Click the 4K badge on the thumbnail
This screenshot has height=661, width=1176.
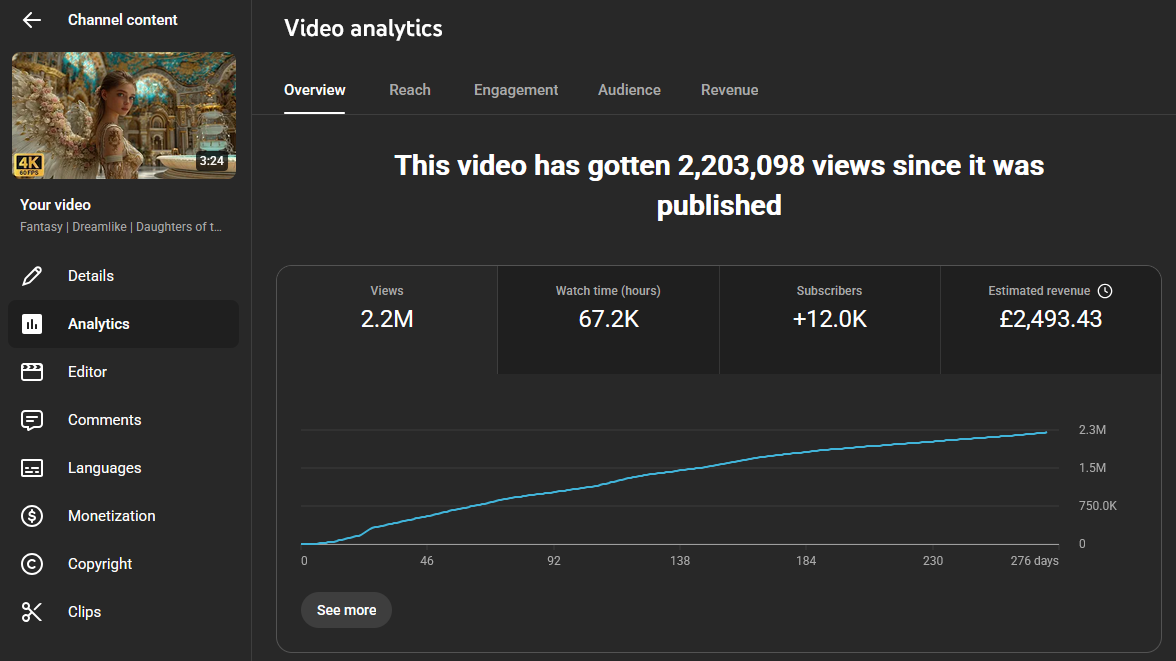(28, 164)
